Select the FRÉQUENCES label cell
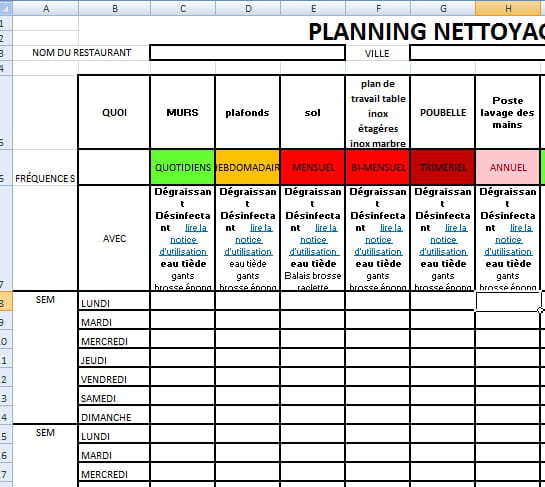Image resolution: width=545 pixels, height=487 pixels. click(45, 167)
